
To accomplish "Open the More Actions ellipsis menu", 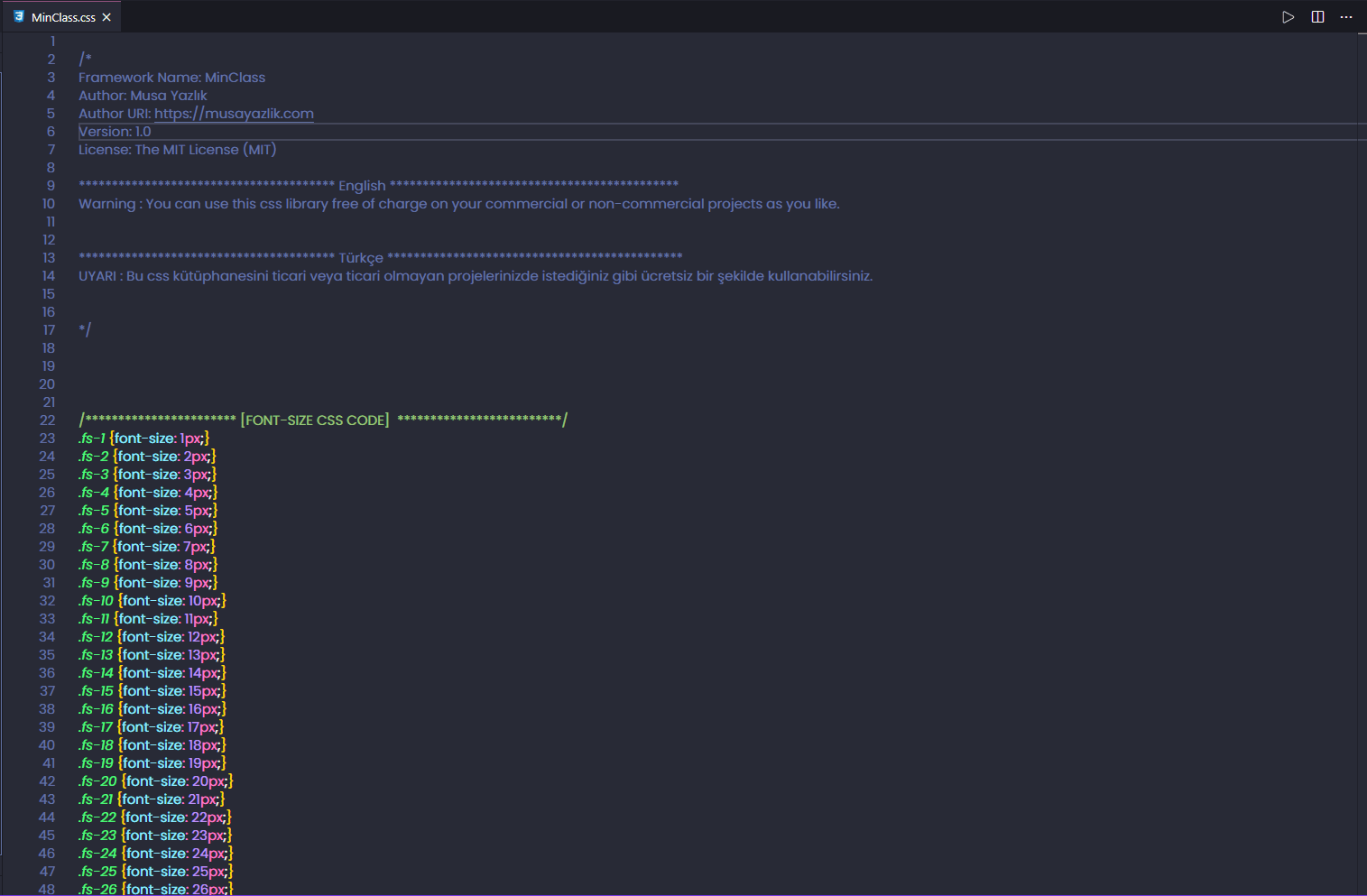I will pos(1346,17).
